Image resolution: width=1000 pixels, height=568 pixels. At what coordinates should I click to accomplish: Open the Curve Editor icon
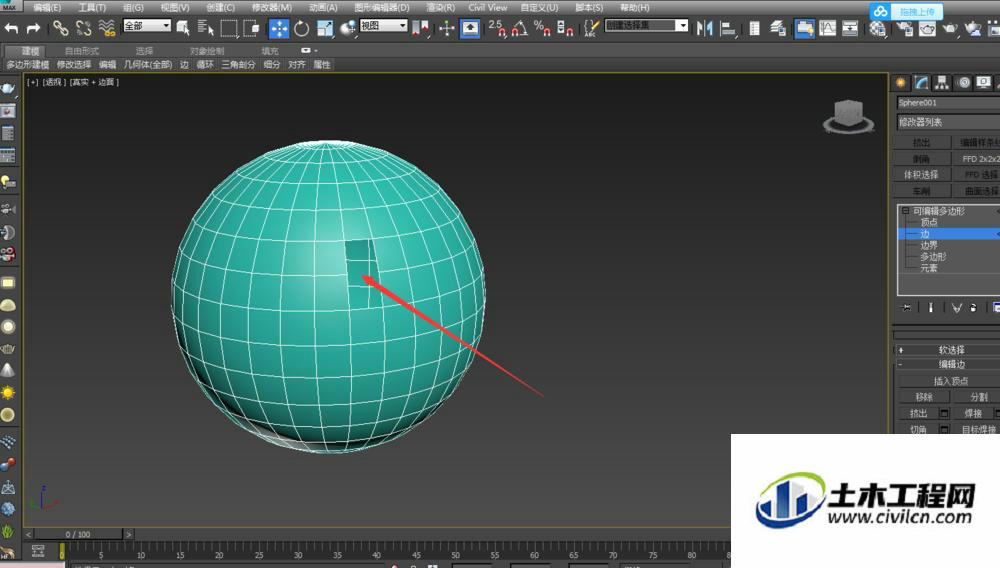[828, 28]
